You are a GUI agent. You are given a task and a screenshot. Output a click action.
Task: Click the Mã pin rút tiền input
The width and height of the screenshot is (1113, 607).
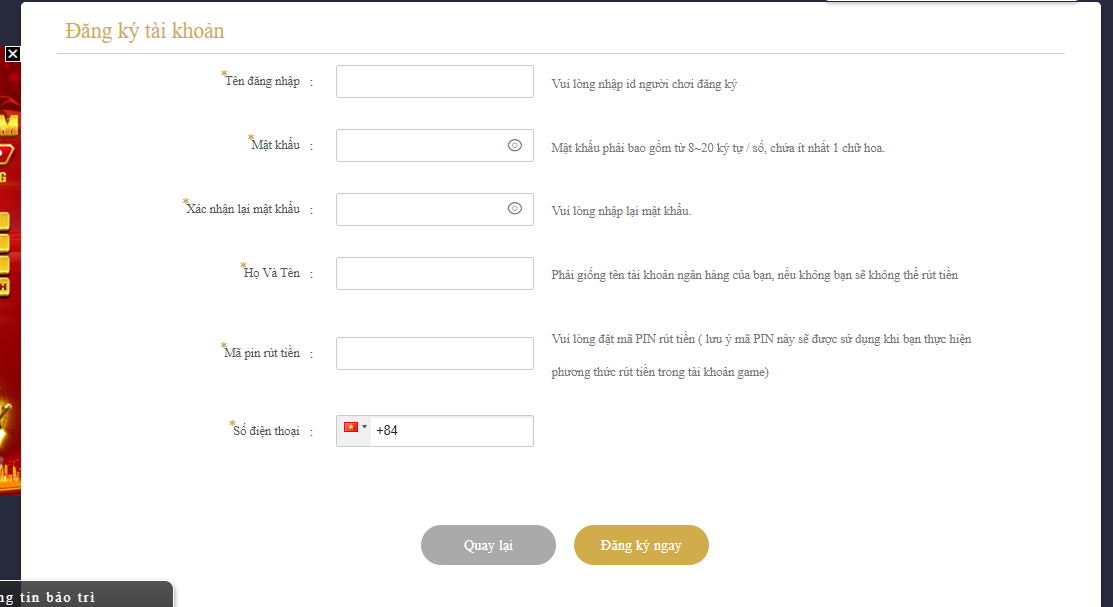point(434,353)
